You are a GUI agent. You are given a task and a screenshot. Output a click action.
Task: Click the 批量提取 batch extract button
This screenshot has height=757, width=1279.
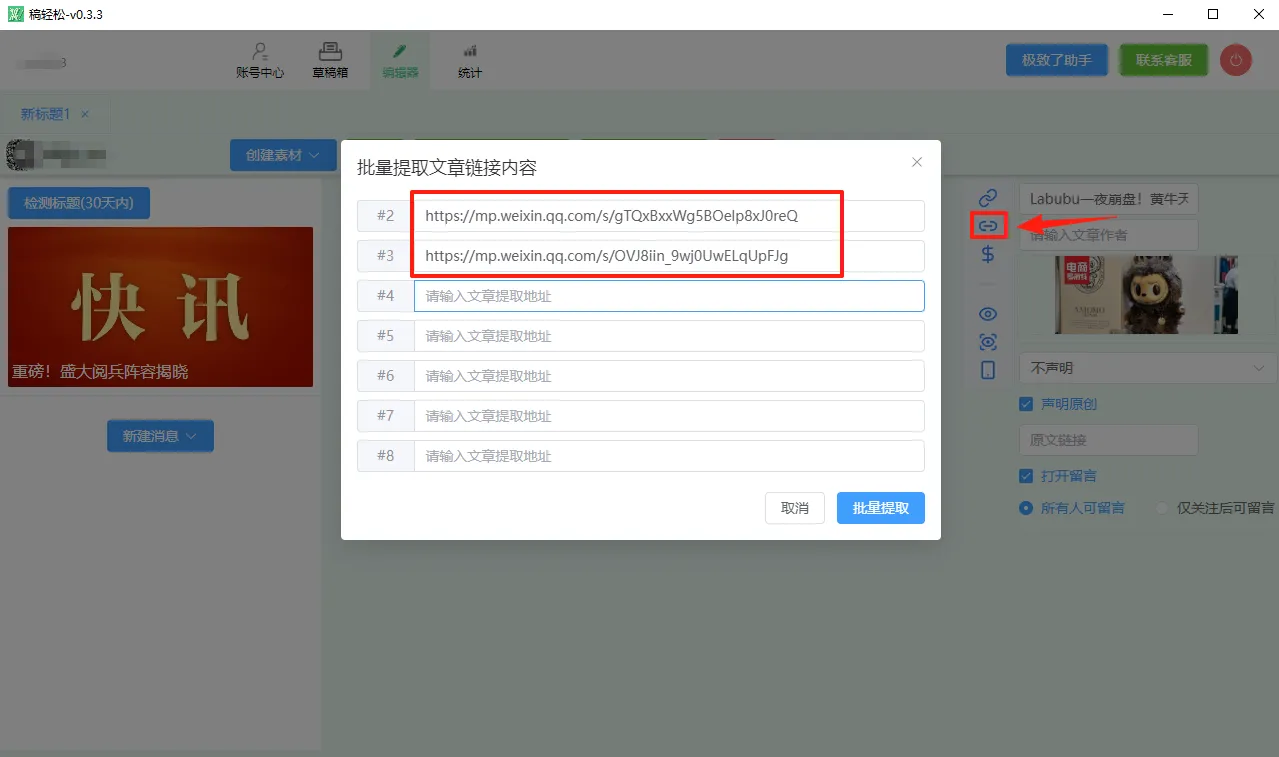click(x=880, y=508)
